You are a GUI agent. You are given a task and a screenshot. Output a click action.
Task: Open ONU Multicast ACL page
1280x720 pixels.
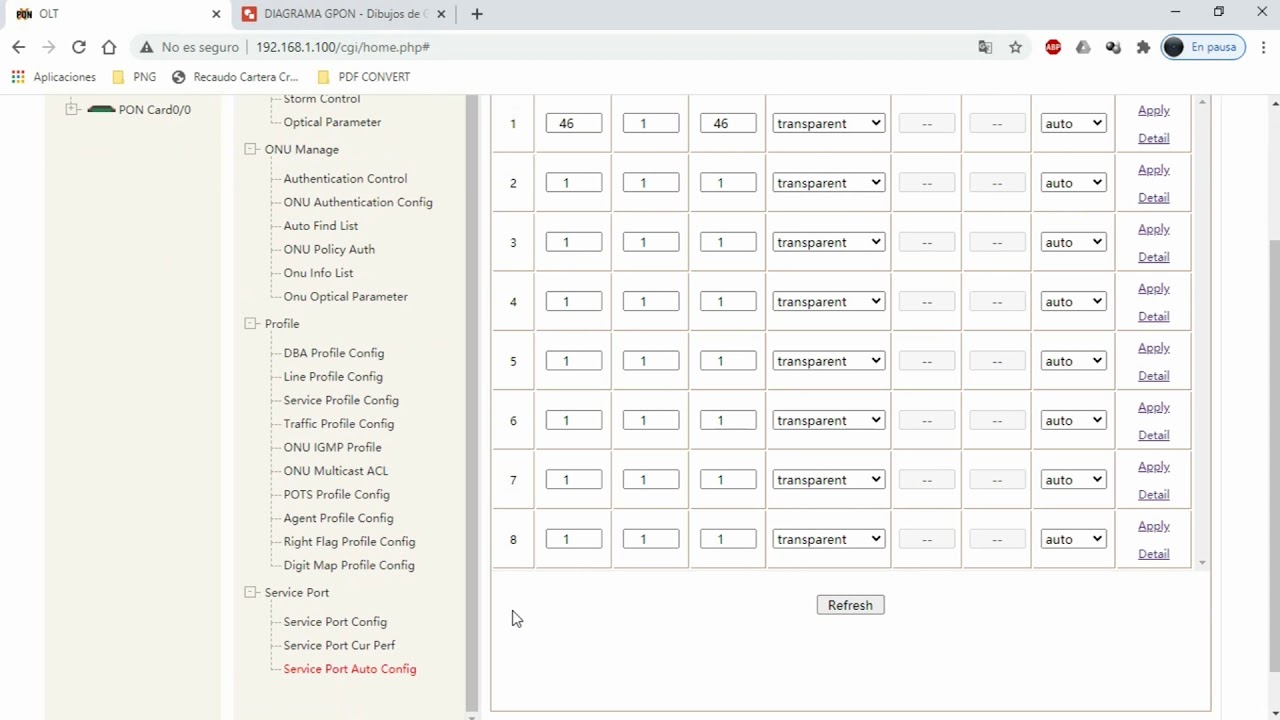click(x=336, y=470)
